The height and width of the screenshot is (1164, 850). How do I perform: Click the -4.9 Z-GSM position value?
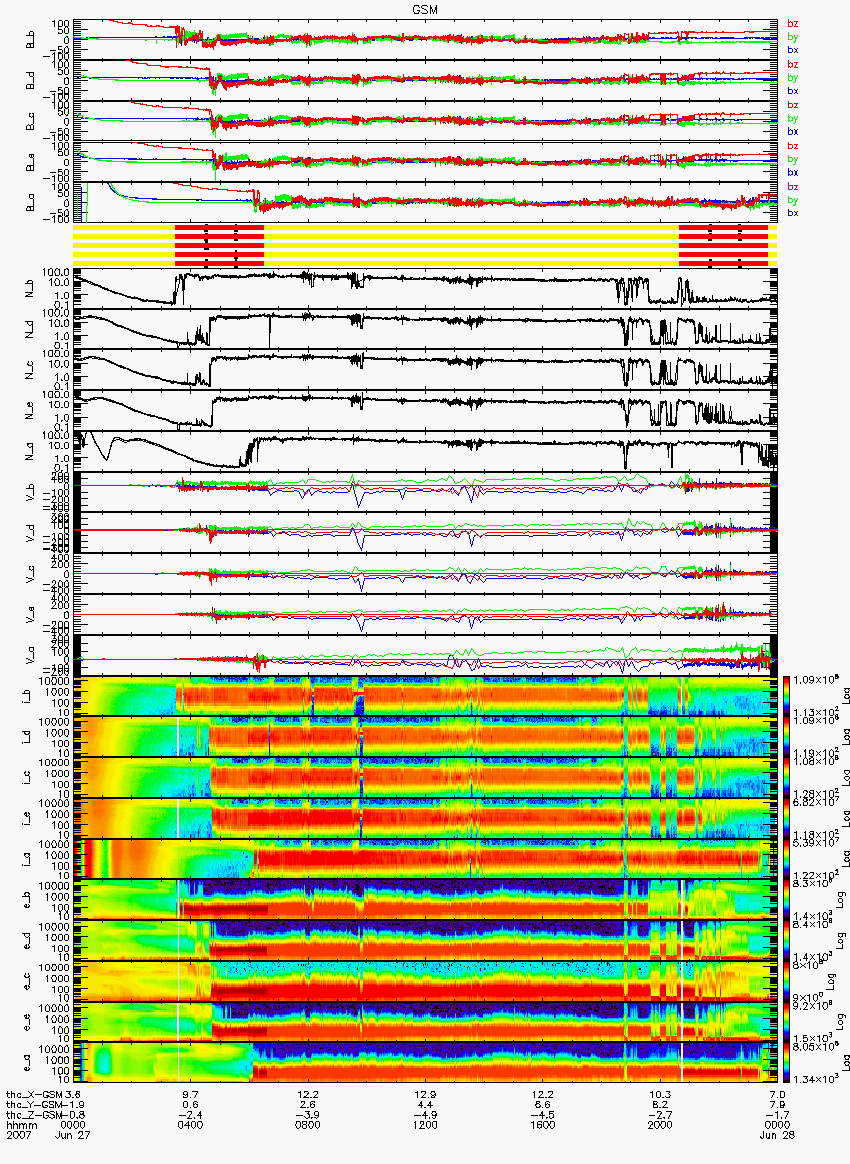click(425, 1116)
